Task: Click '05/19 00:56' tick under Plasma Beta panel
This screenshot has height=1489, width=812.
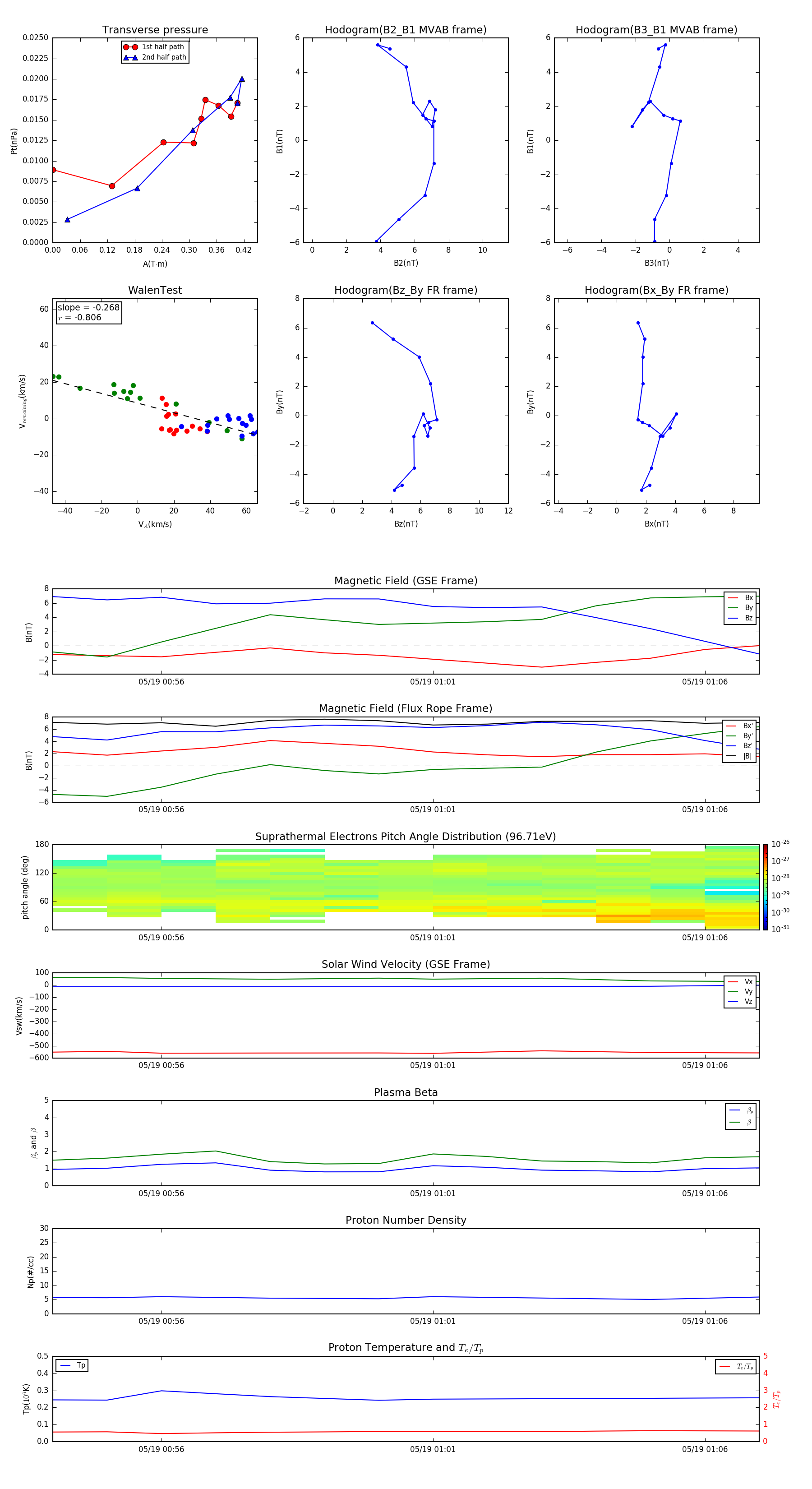Action: 161,1193
